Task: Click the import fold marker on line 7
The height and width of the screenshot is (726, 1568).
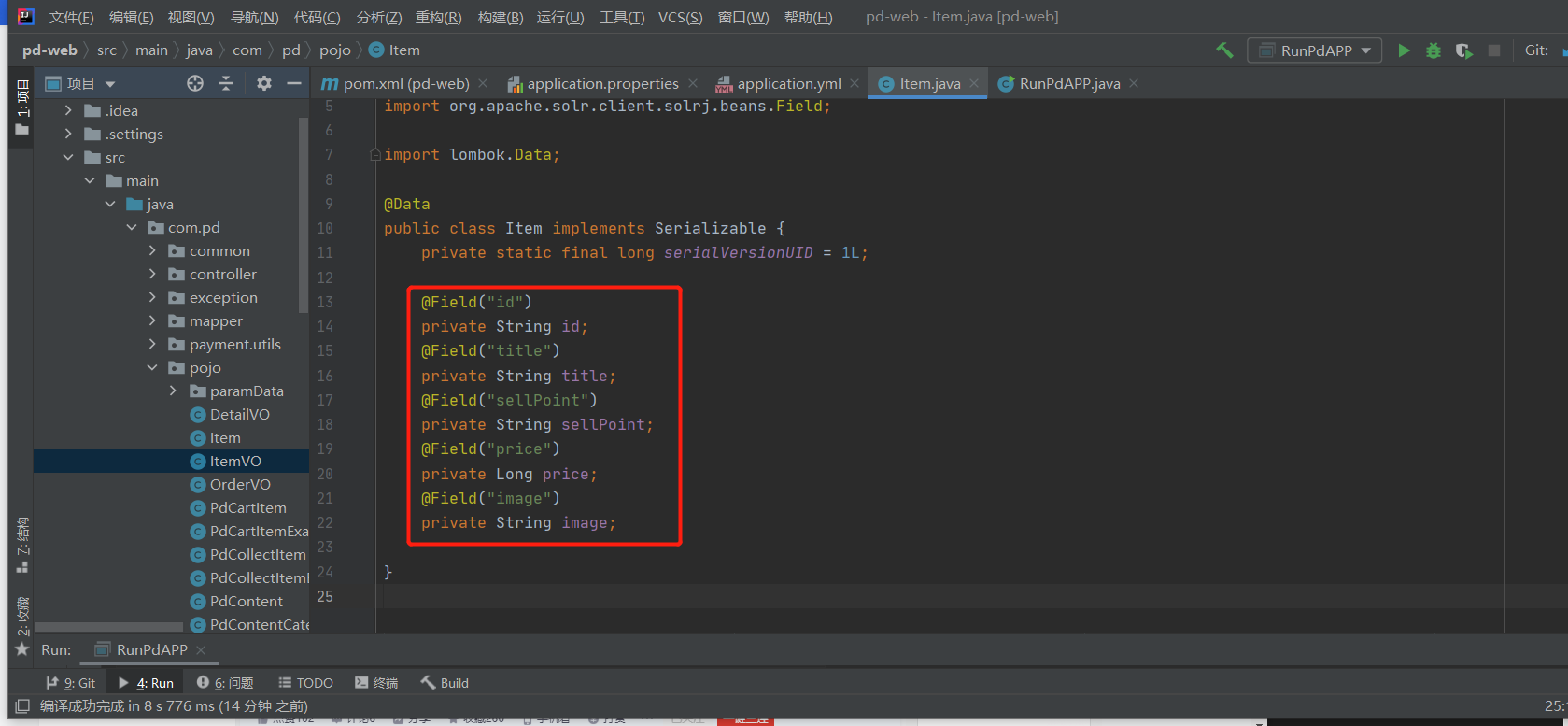Action: pyautogui.click(x=375, y=155)
